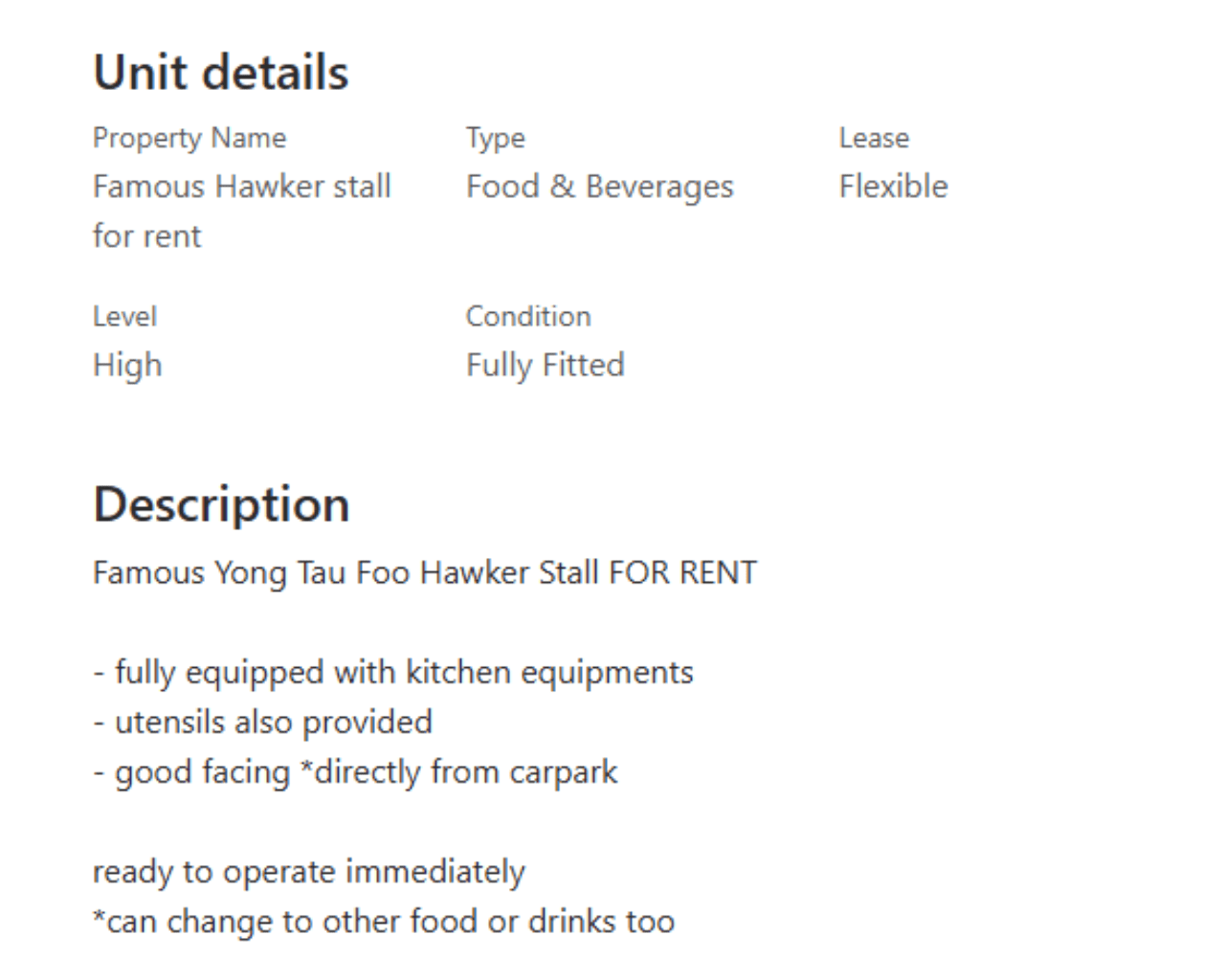Click the Description heading
Screen dimensions: 1225x980
click(x=221, y=504)
